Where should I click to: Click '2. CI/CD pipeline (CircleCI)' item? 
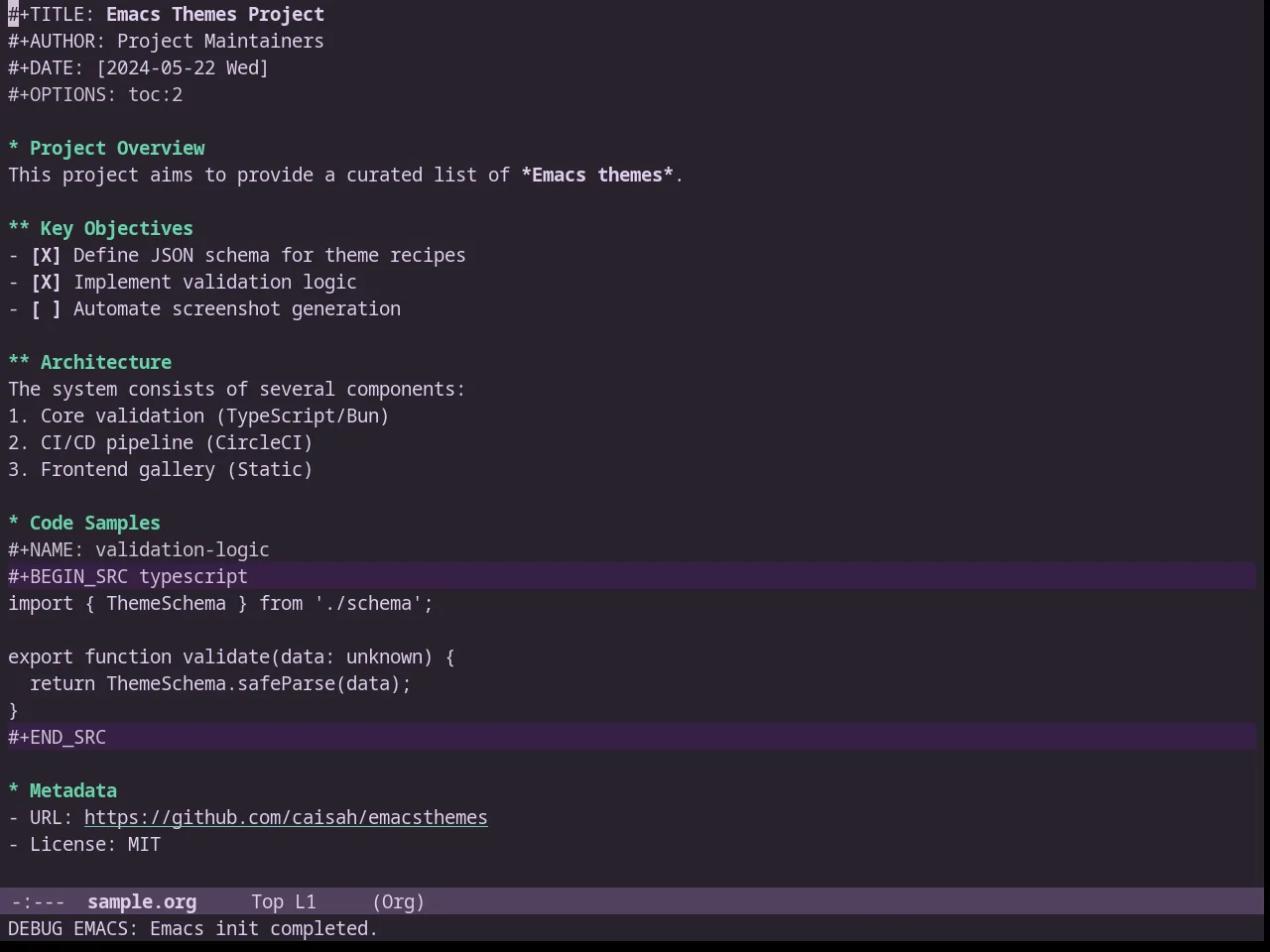pyautogui.click(x=161, y=442)
